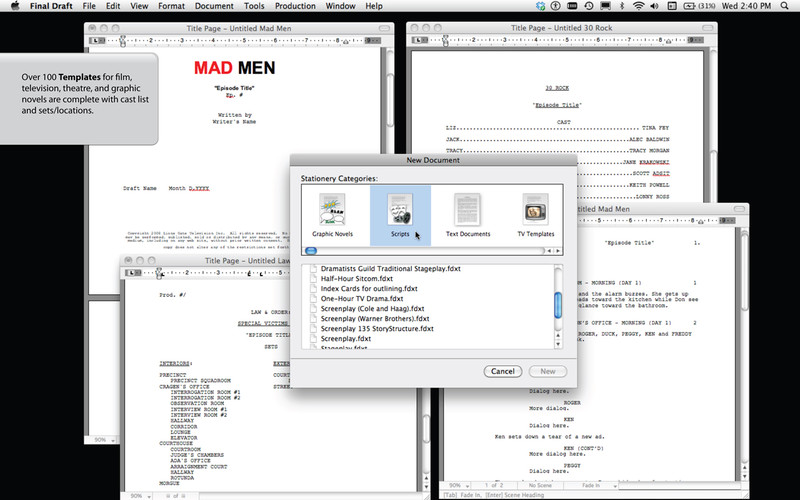Select the Scripts stationery category
Screen dimensions: 800x500
pos(400,215)
